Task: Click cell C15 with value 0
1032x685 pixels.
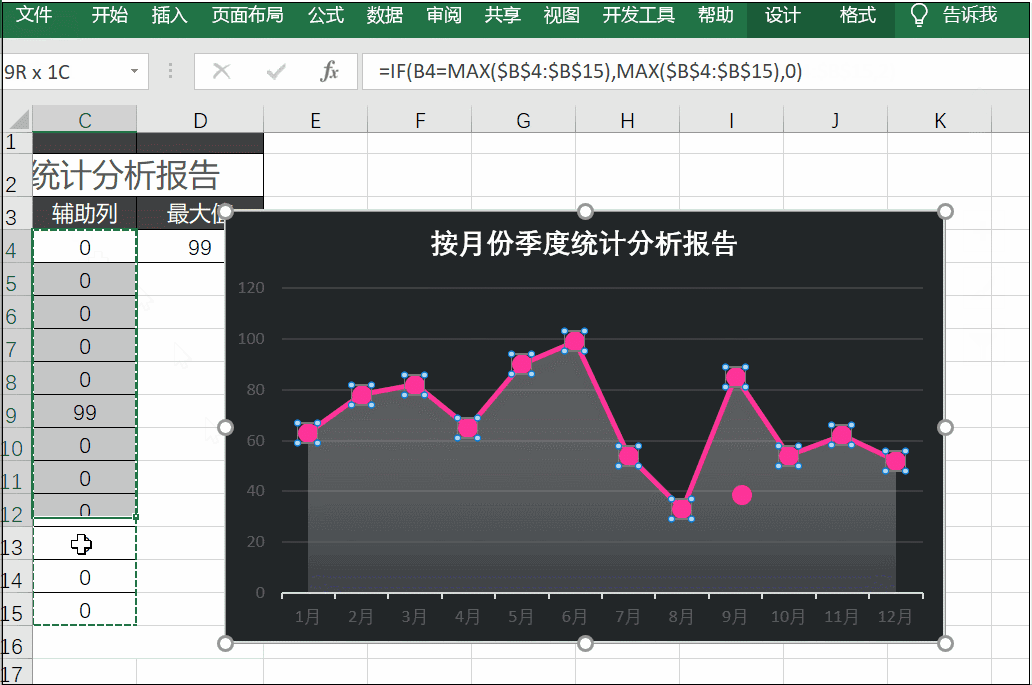Action: click(x=85, y=610)
